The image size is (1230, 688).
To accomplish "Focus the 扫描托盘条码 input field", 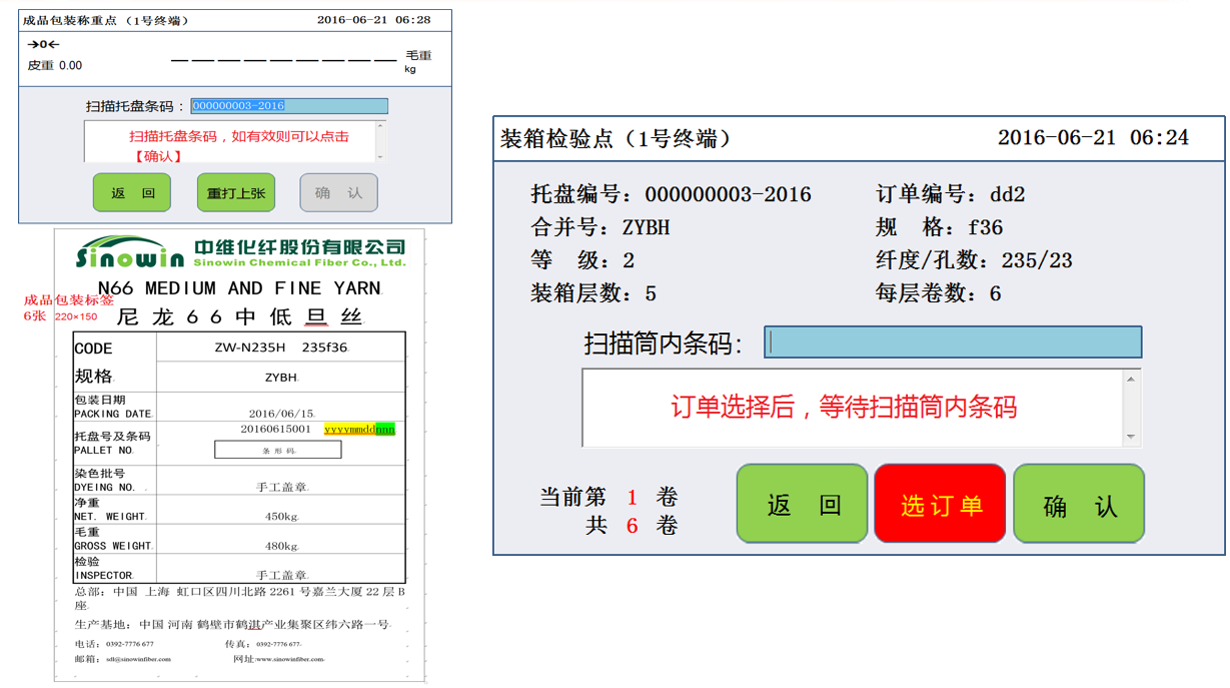I will point(289,106).
